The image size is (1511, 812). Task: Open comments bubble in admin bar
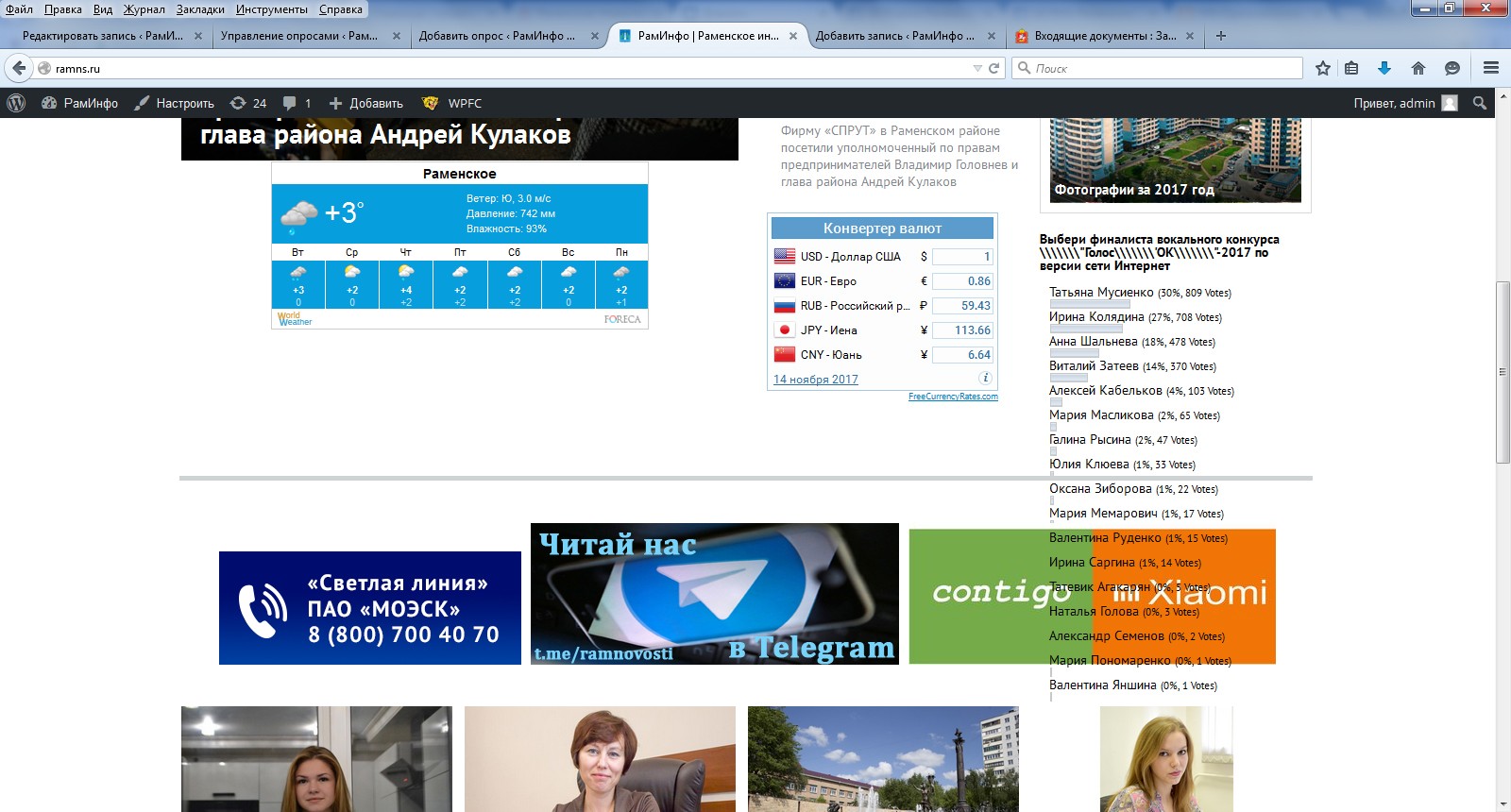tap(297, 103)
